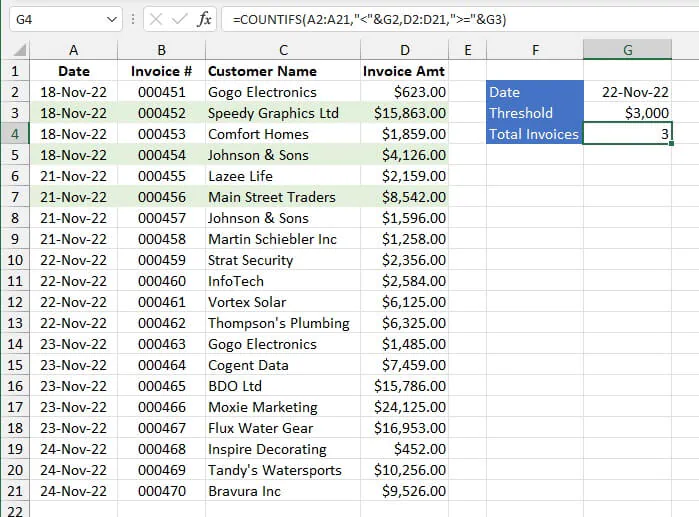Image resolution: width=699 pixels, height=517 pixels.
Task: Select row 12 header
Action: point(15,302)
